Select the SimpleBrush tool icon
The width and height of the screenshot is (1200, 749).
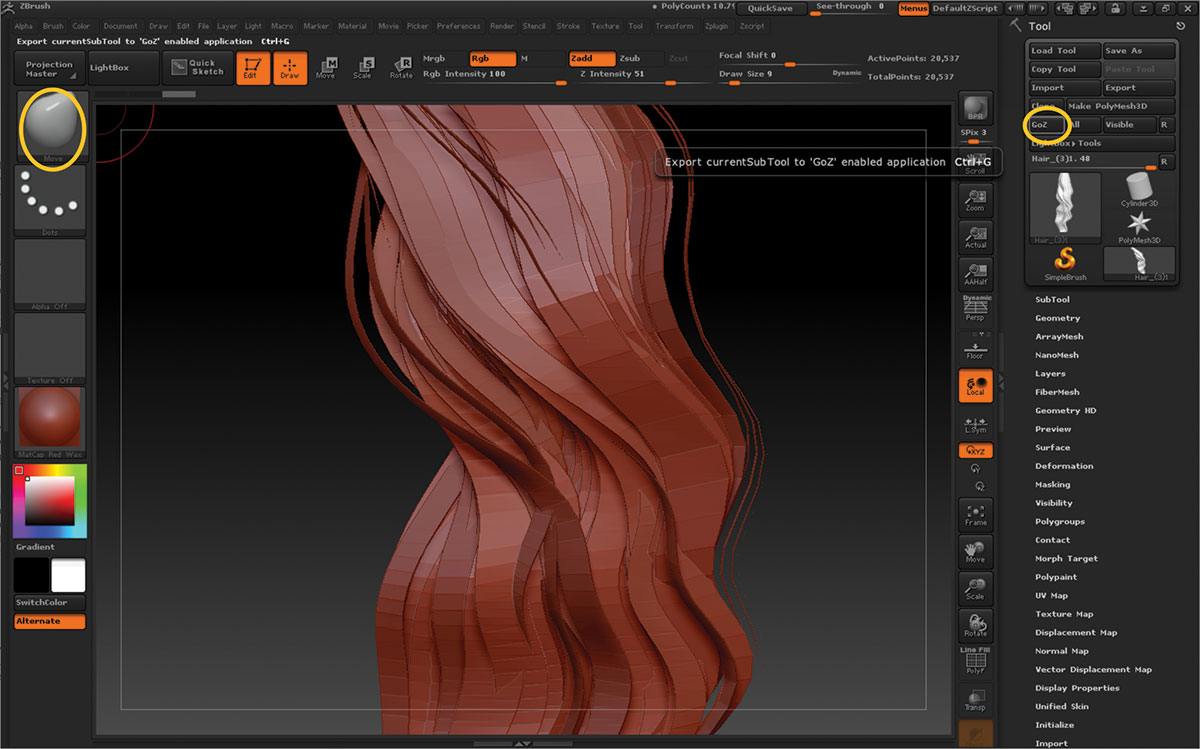[x=1065, y=265]
